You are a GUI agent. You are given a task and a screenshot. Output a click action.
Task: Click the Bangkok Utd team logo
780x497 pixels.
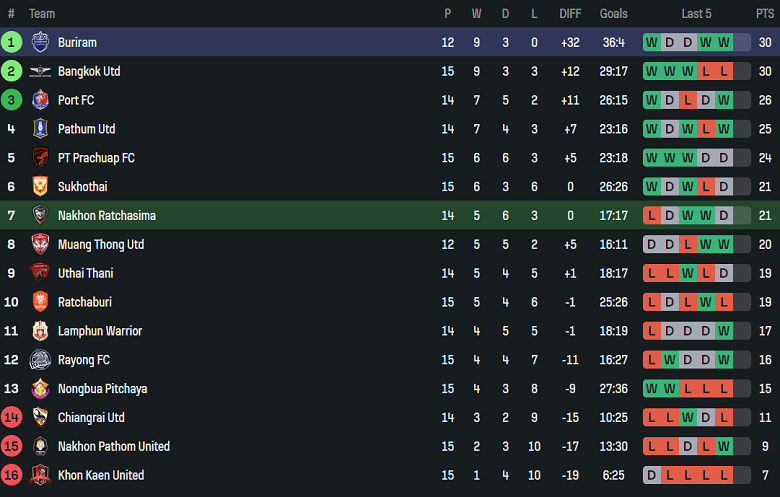[x=40, y=71]
